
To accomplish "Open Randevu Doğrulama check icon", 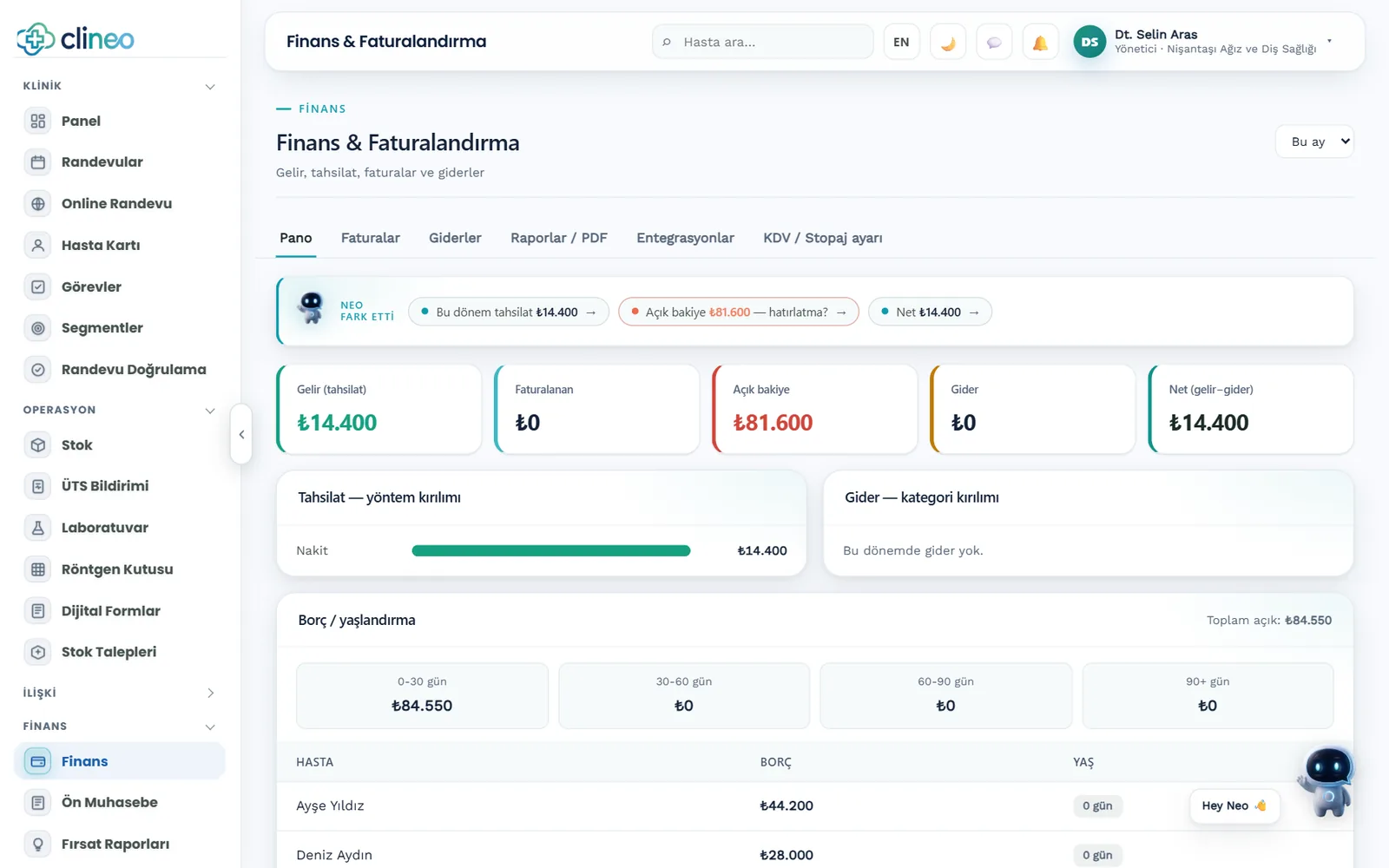I will pos(38,370).
